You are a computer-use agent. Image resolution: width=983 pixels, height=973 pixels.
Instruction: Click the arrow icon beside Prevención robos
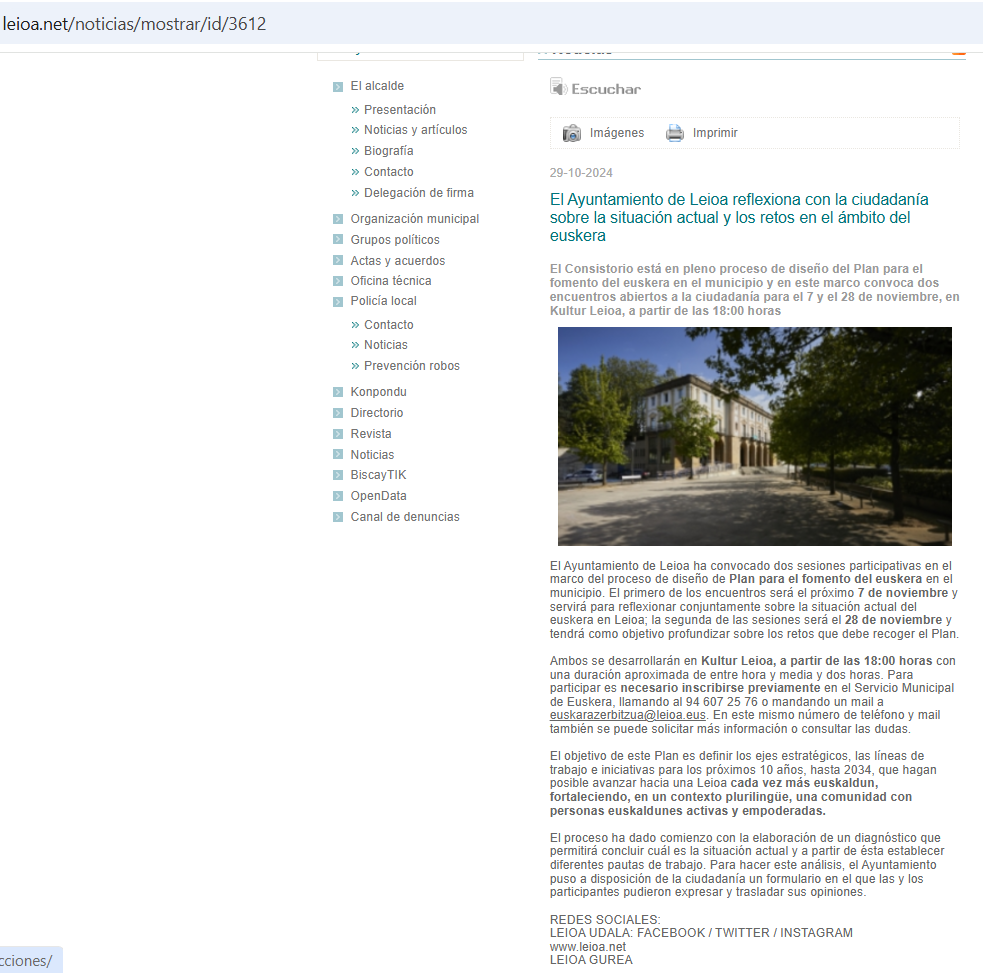pyautogui.click(x=355, y=366)
